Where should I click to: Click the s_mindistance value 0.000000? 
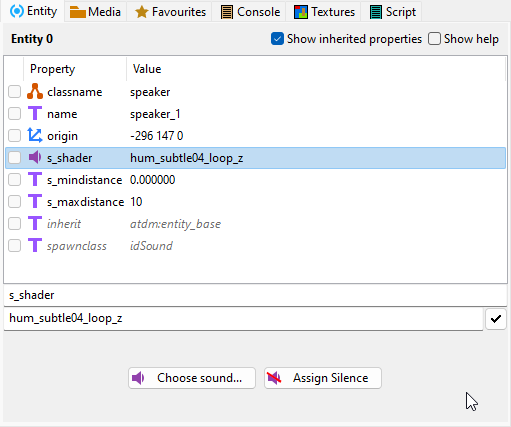point(152,180)
